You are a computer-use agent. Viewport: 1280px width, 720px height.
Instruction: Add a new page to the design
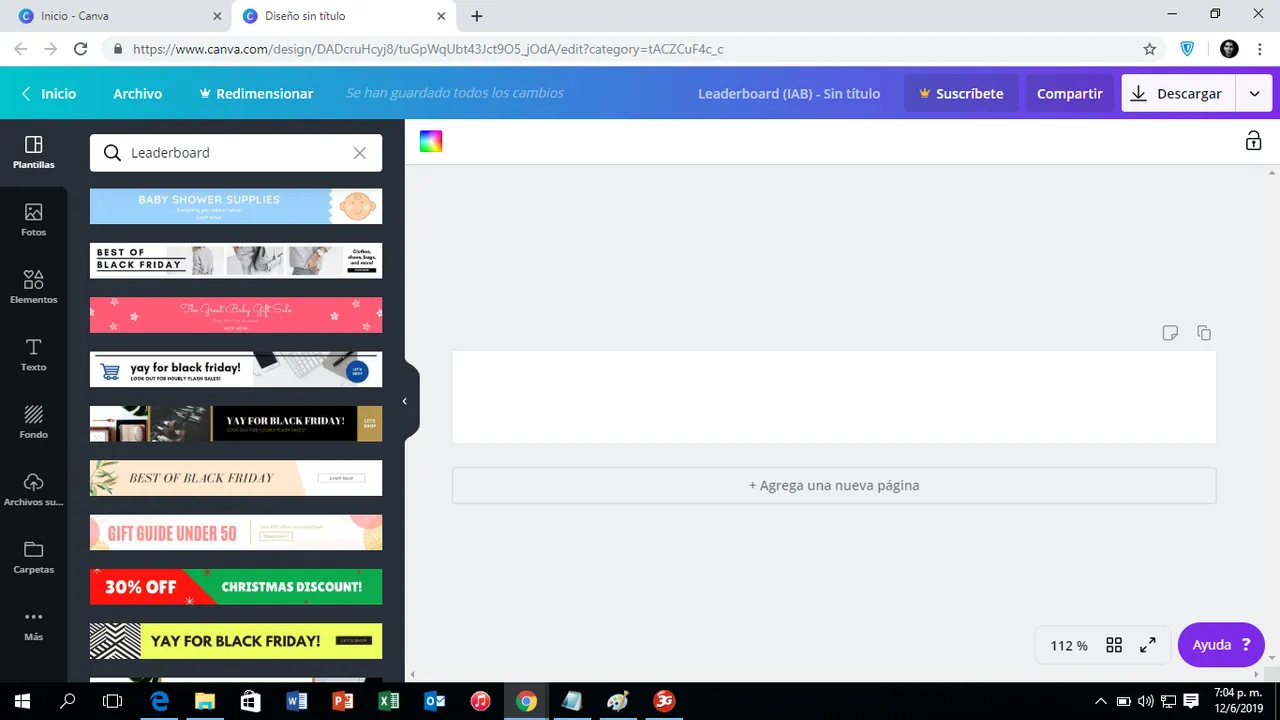point(833,485)
